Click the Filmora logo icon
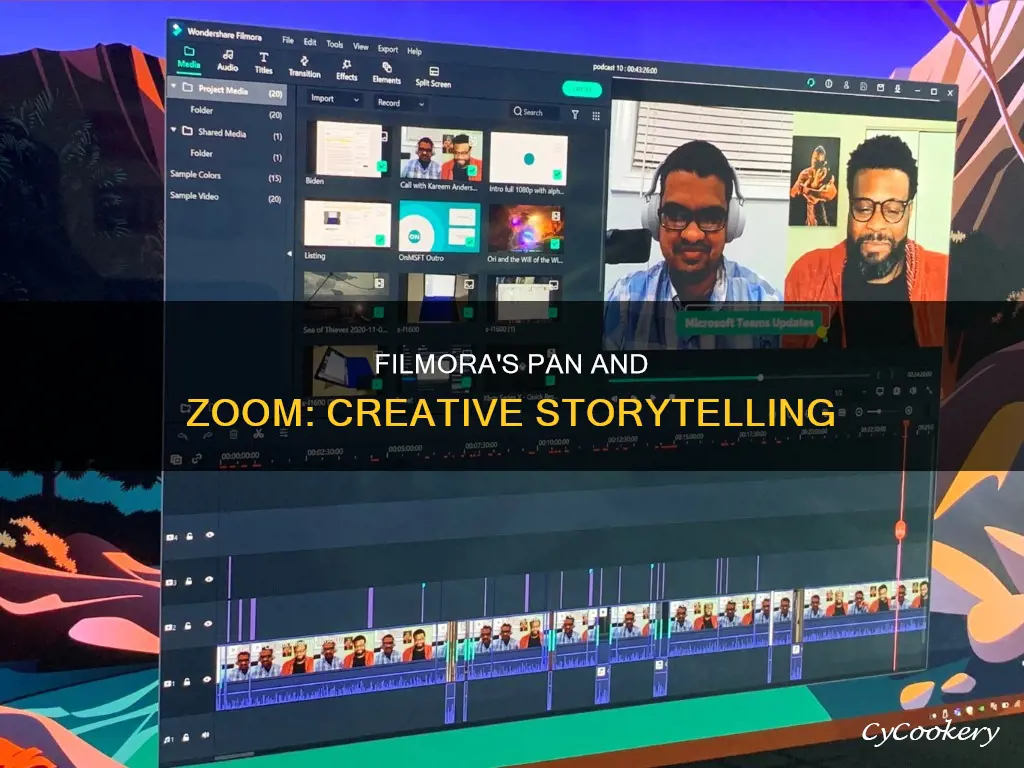The height and width of the screenshot is (768, 1024). coord(176,29)
